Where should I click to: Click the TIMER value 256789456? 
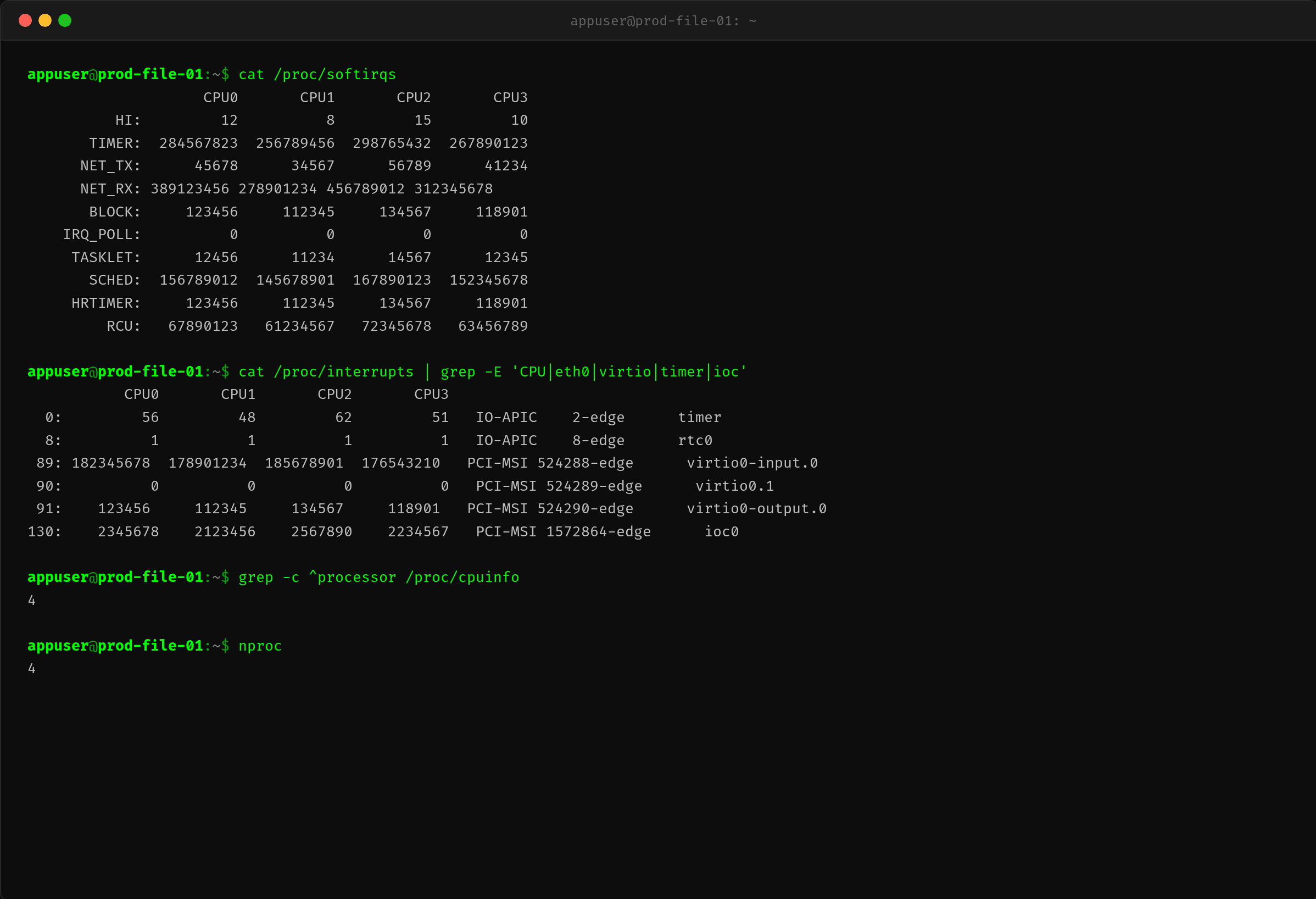295,143
